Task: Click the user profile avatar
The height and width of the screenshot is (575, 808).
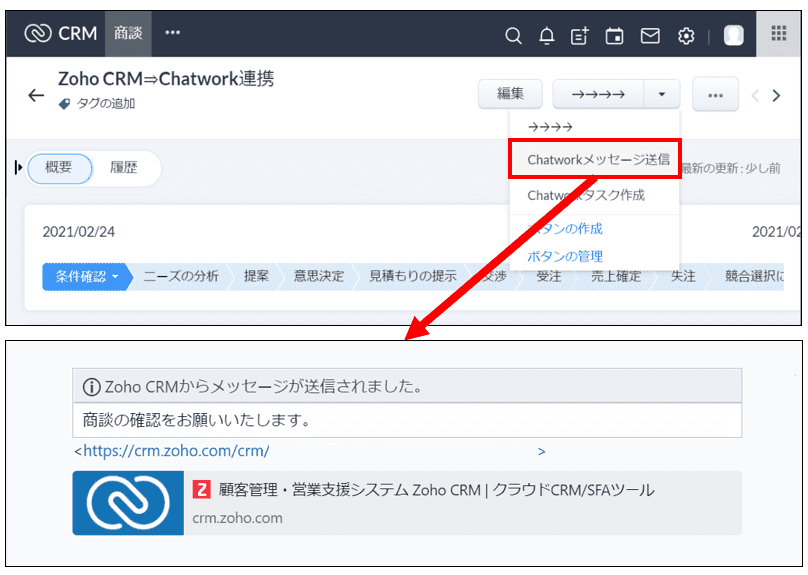Action: [x=734, y=36]
